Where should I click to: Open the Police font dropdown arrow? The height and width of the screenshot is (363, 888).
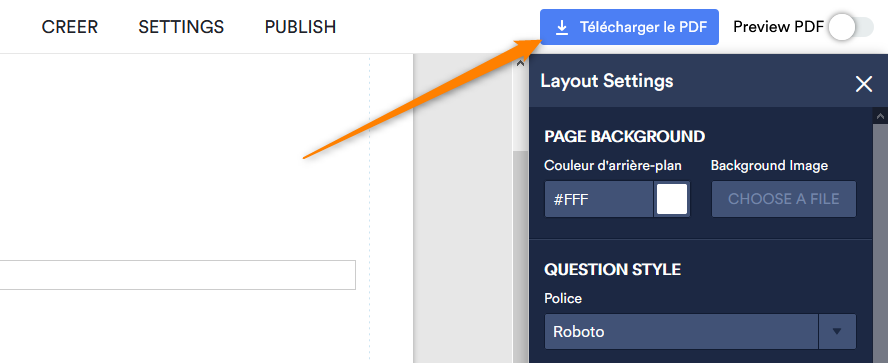(x=837, y=331)
